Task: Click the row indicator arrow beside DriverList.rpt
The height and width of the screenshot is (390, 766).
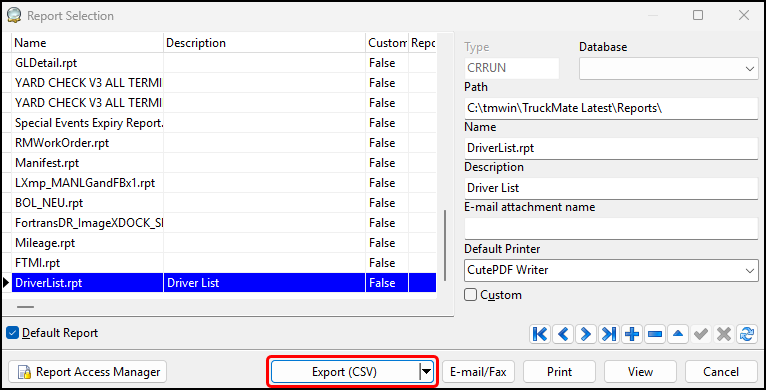Action: coord(6,283)
